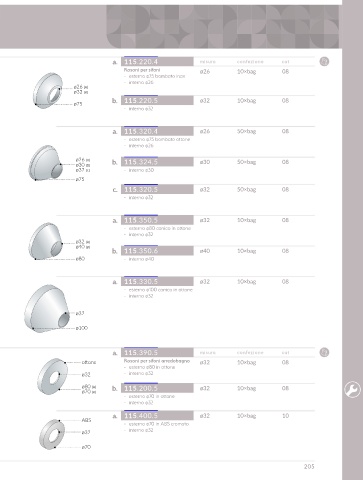Select the flat brass ottone rosette image
The width and height of the screenshot is (363, 480).
point(52,377)
